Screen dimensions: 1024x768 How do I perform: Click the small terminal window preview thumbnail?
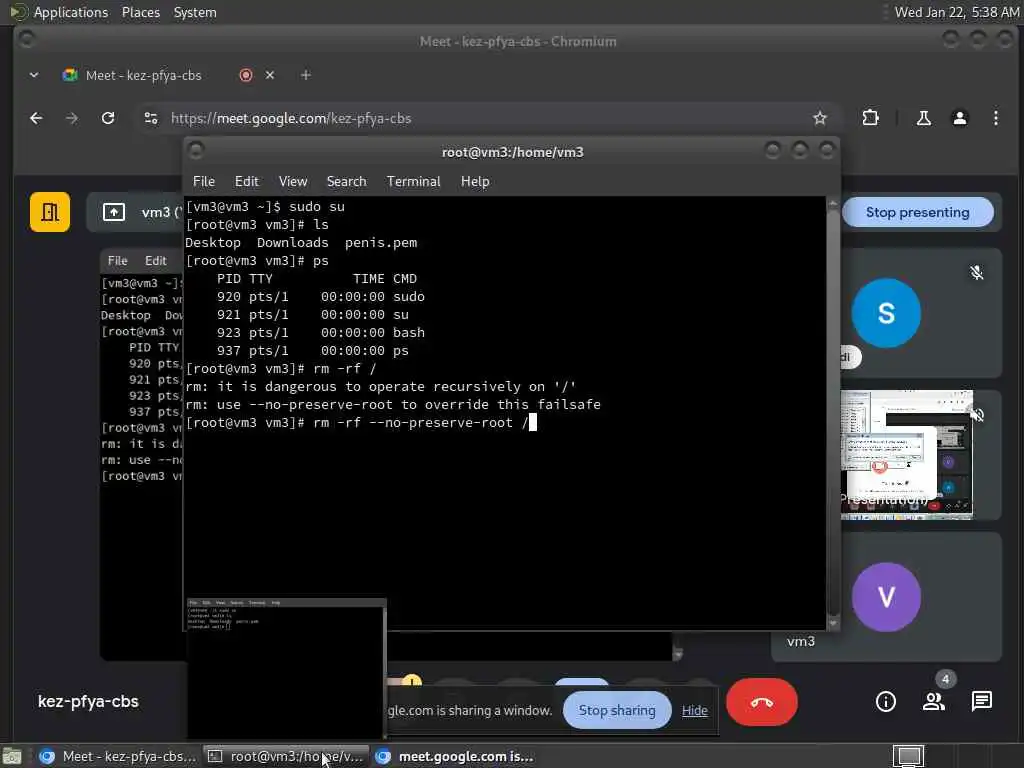point(286,668)
